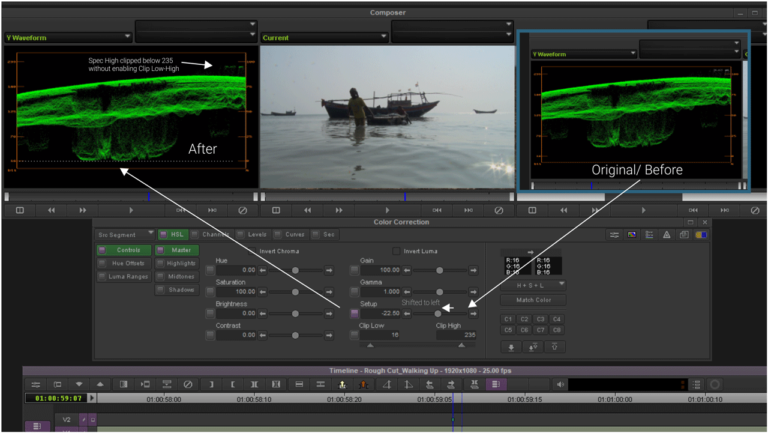Open the safe color warning triangle icon

(667, 235)
